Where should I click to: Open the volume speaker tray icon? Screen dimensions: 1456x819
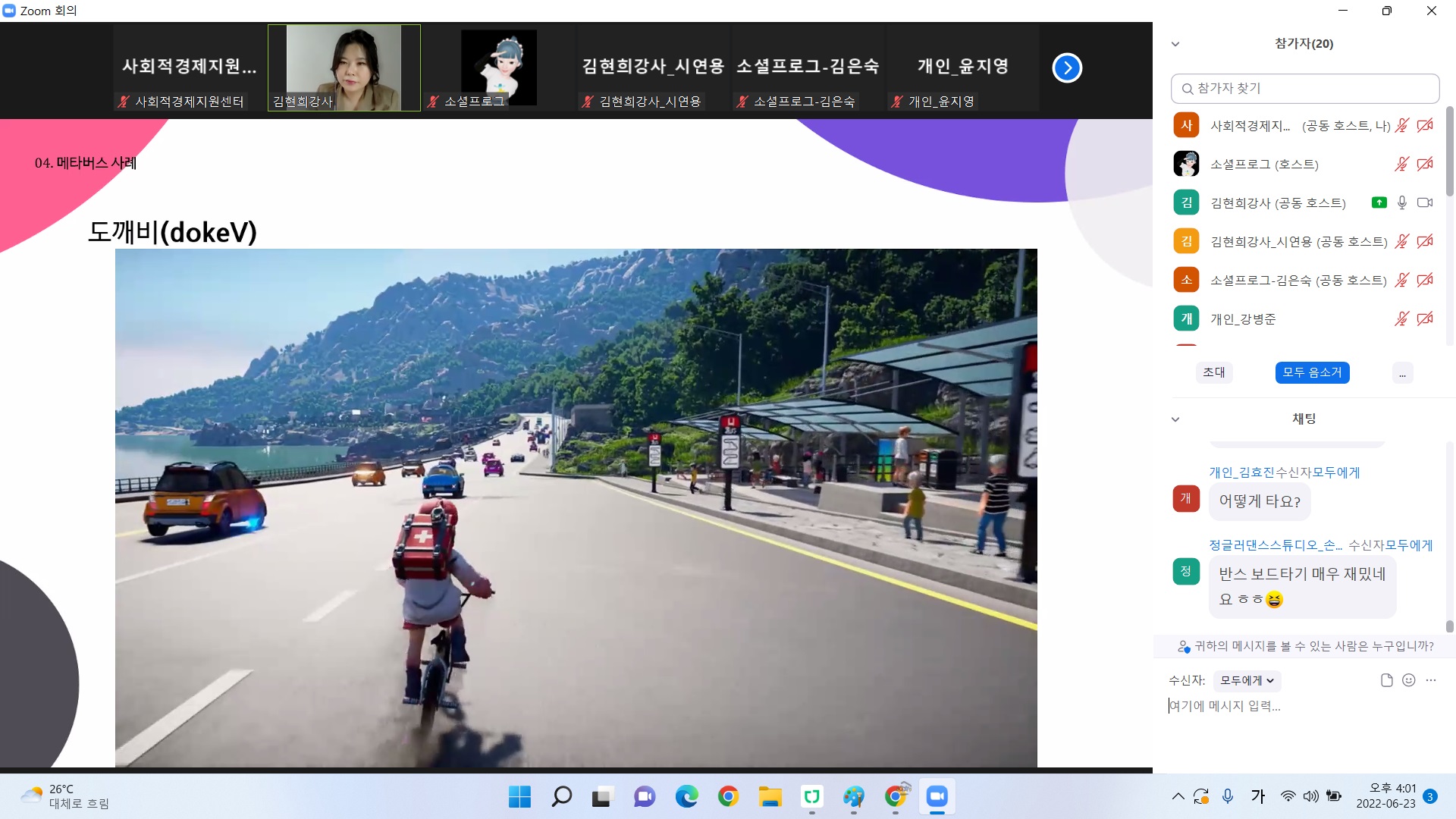tap(1310, 797)
